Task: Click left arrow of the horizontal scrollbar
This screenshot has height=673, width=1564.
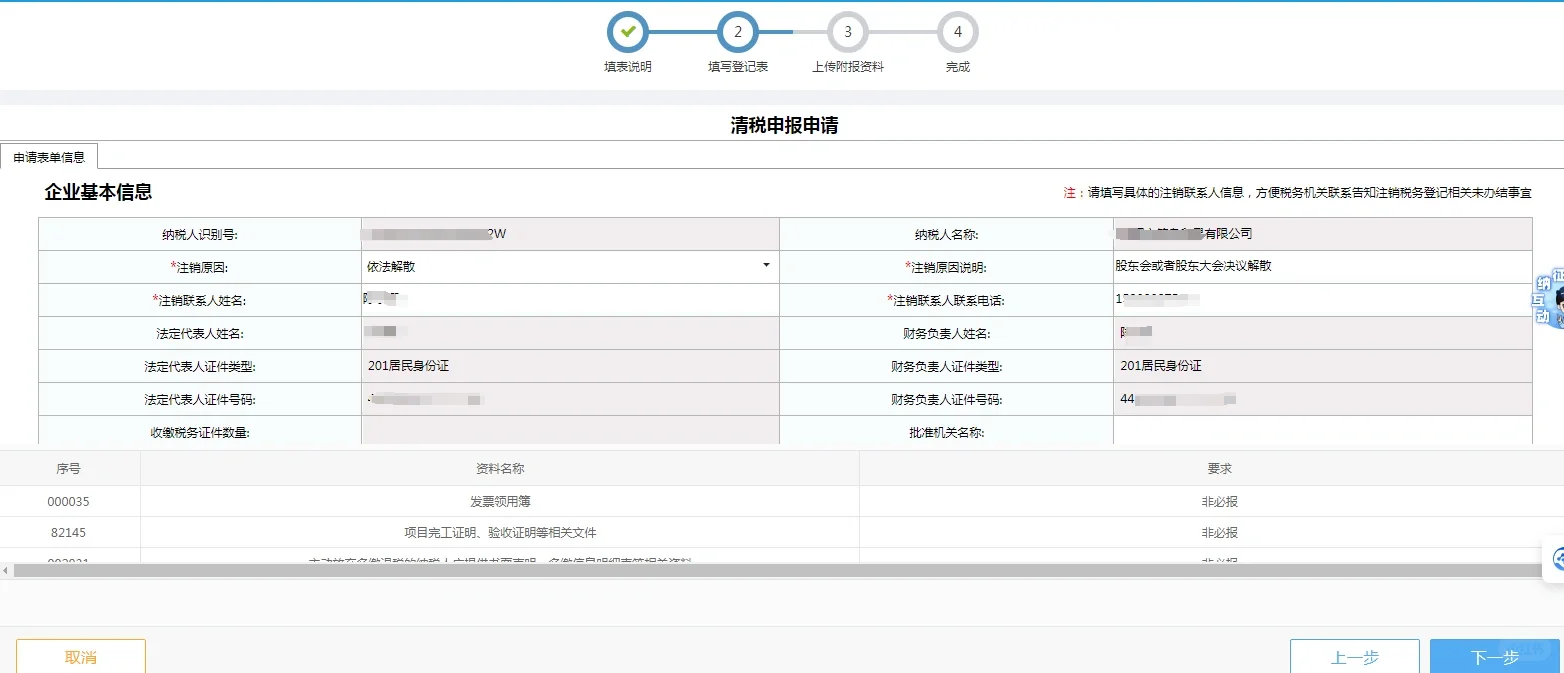Action: pos(6,570)
